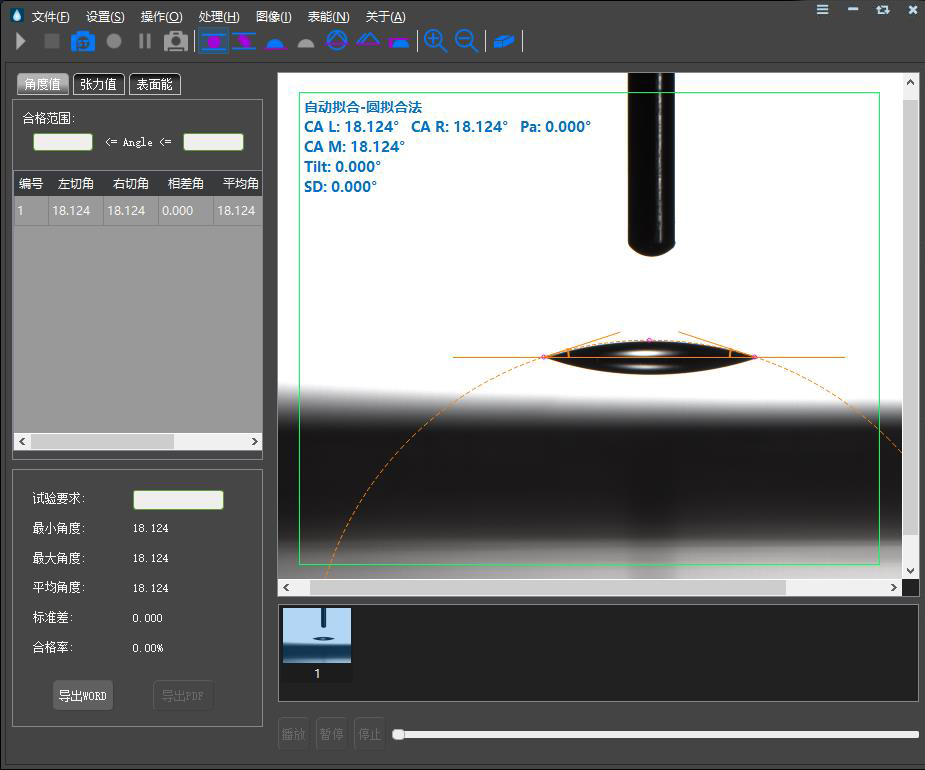Open the 文件(F) menu

50,16
